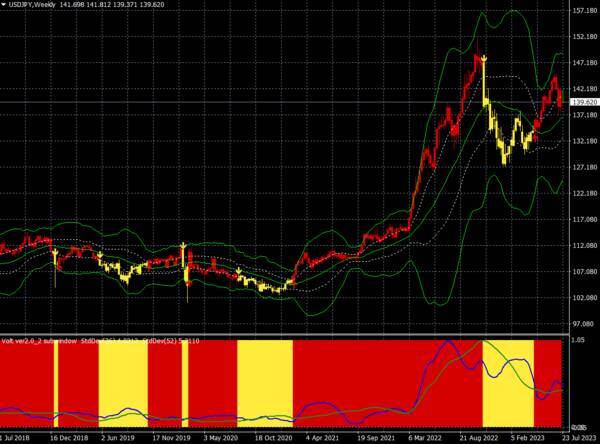Image resolution: width=600 pixels, height=444 pixels.
Task: Click the USDJPY,Weekly chart title
Action: (32, 5)
